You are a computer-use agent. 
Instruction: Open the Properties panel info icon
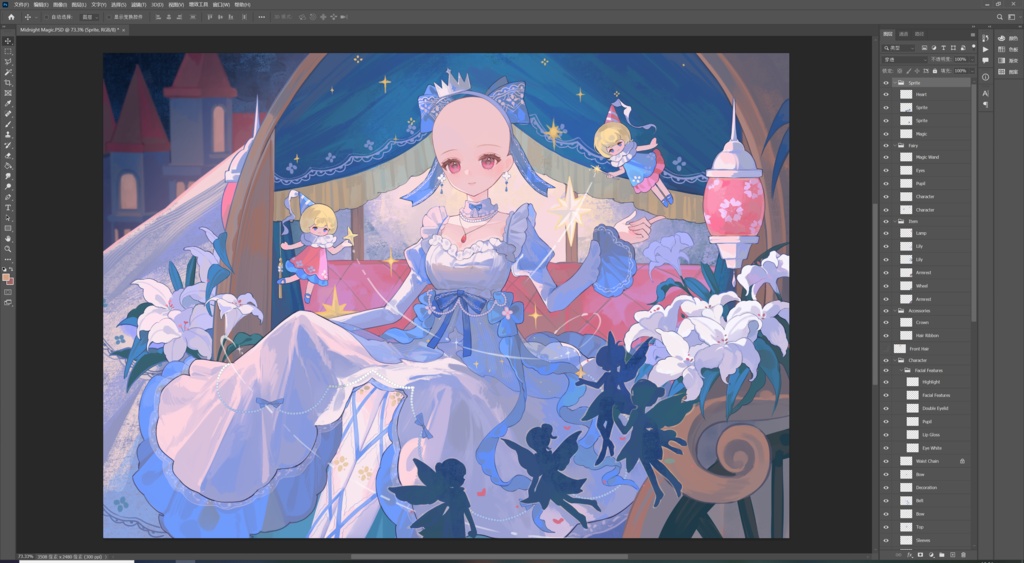coord(985,77)
